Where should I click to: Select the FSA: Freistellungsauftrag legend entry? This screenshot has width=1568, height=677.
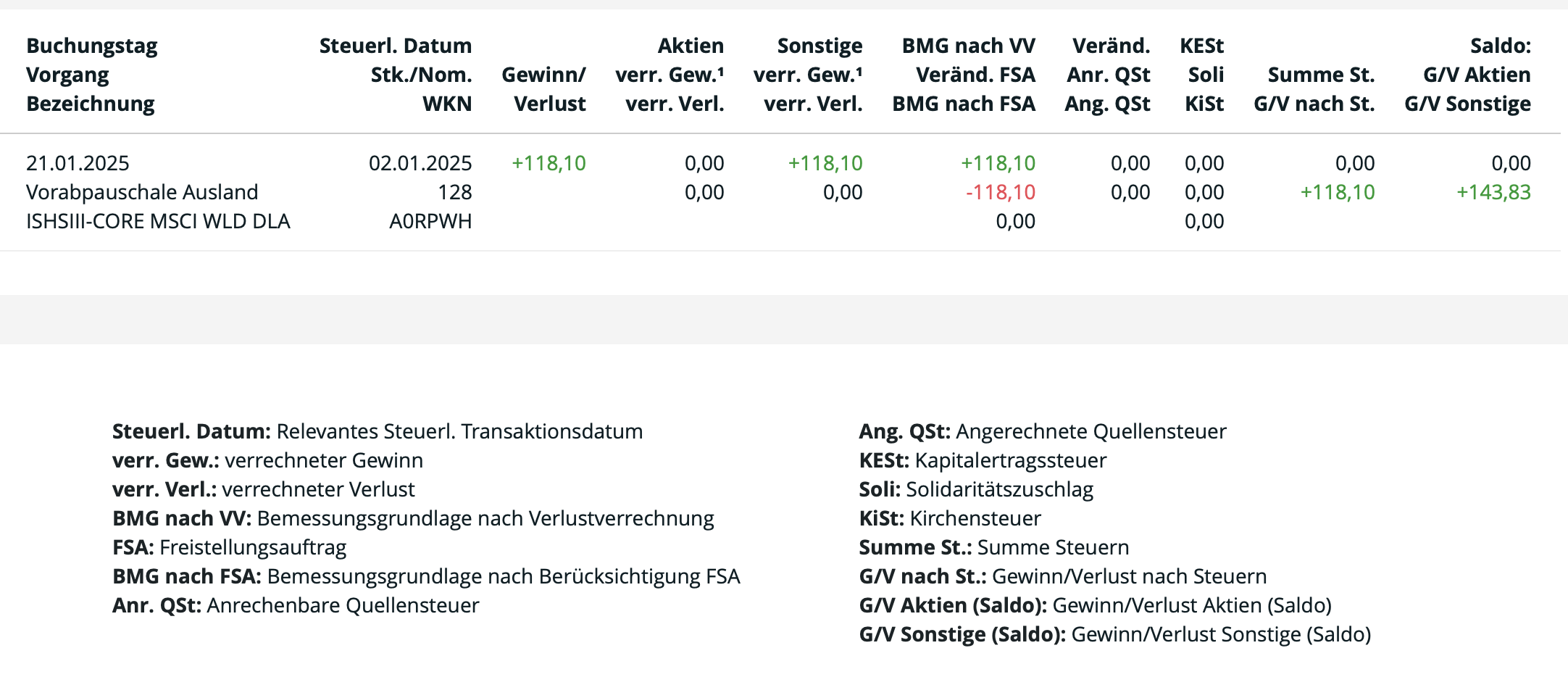pyautogui.click(x=229, y=547)
